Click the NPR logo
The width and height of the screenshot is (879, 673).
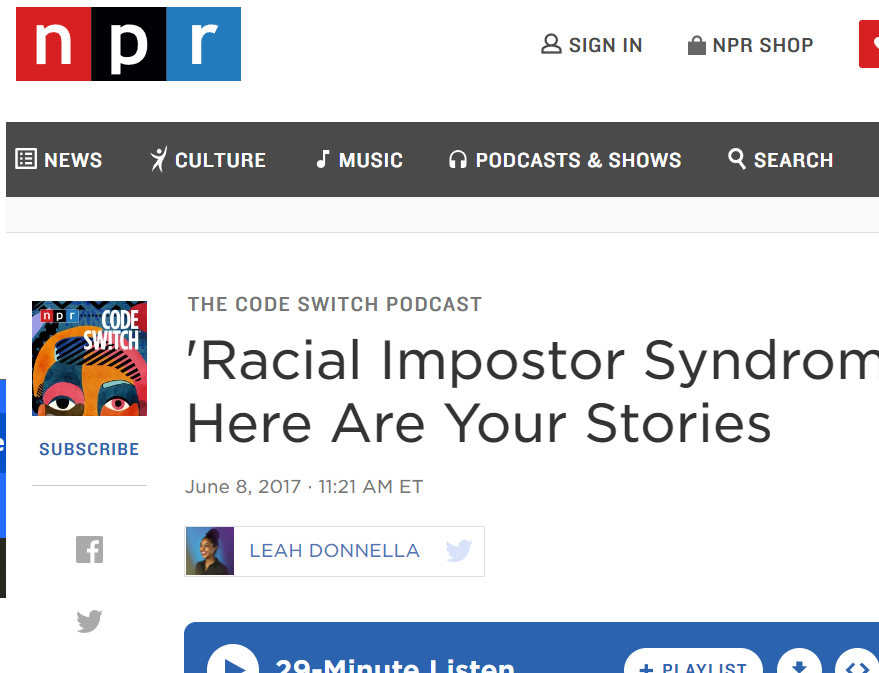[128, 44]
